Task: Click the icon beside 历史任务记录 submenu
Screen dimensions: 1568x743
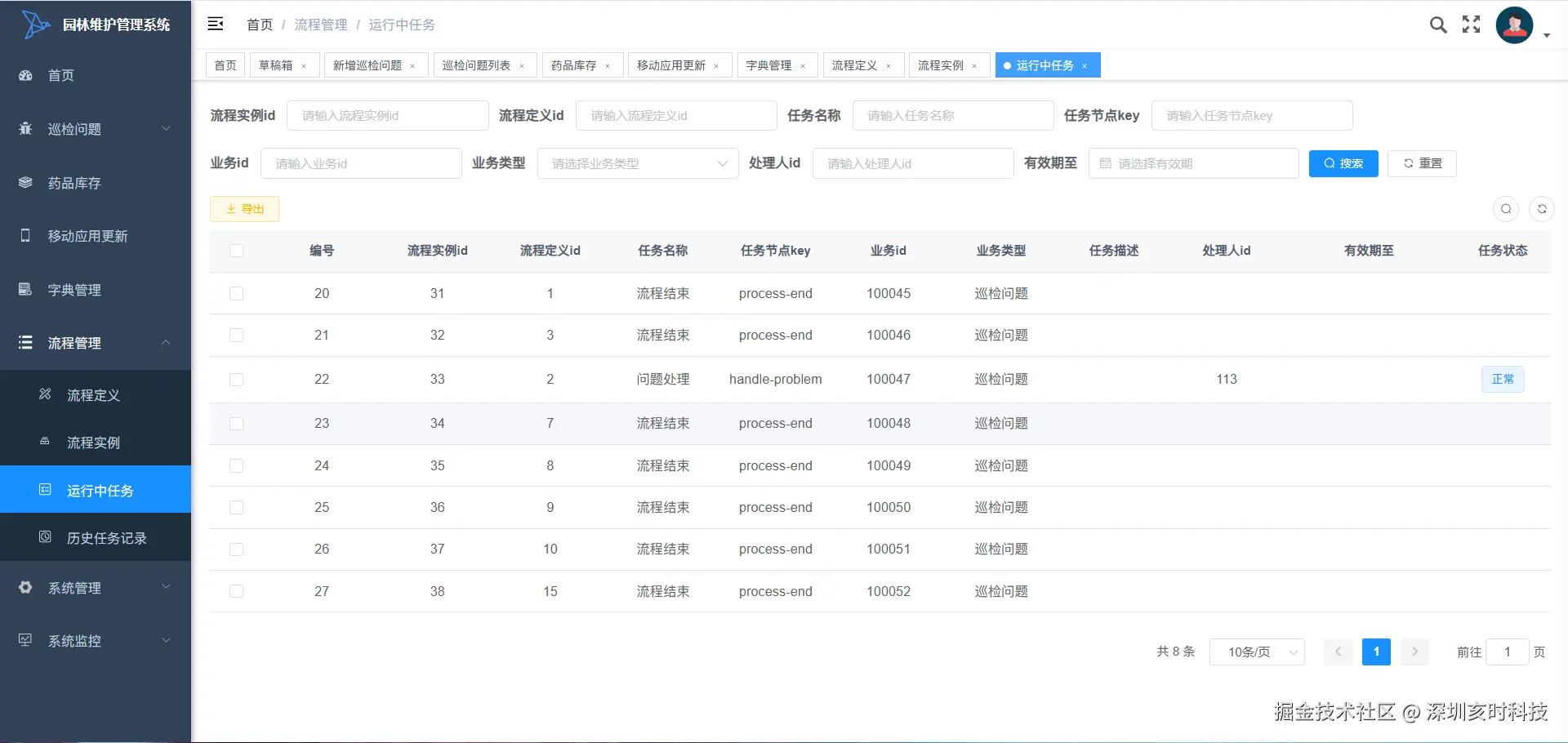Action: (45, 537)
